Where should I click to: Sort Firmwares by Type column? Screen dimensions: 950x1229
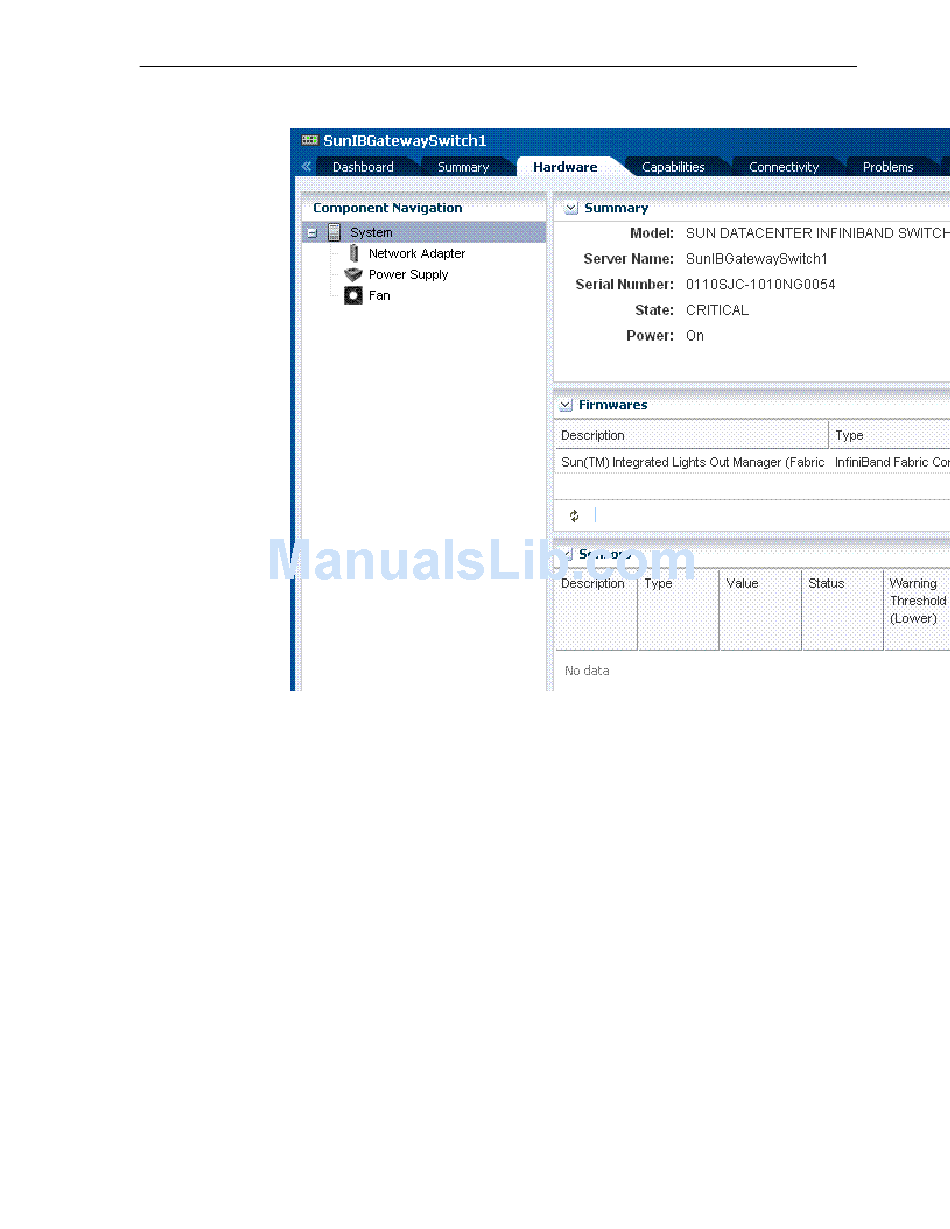pyautogui.click(x=889, y=435)
